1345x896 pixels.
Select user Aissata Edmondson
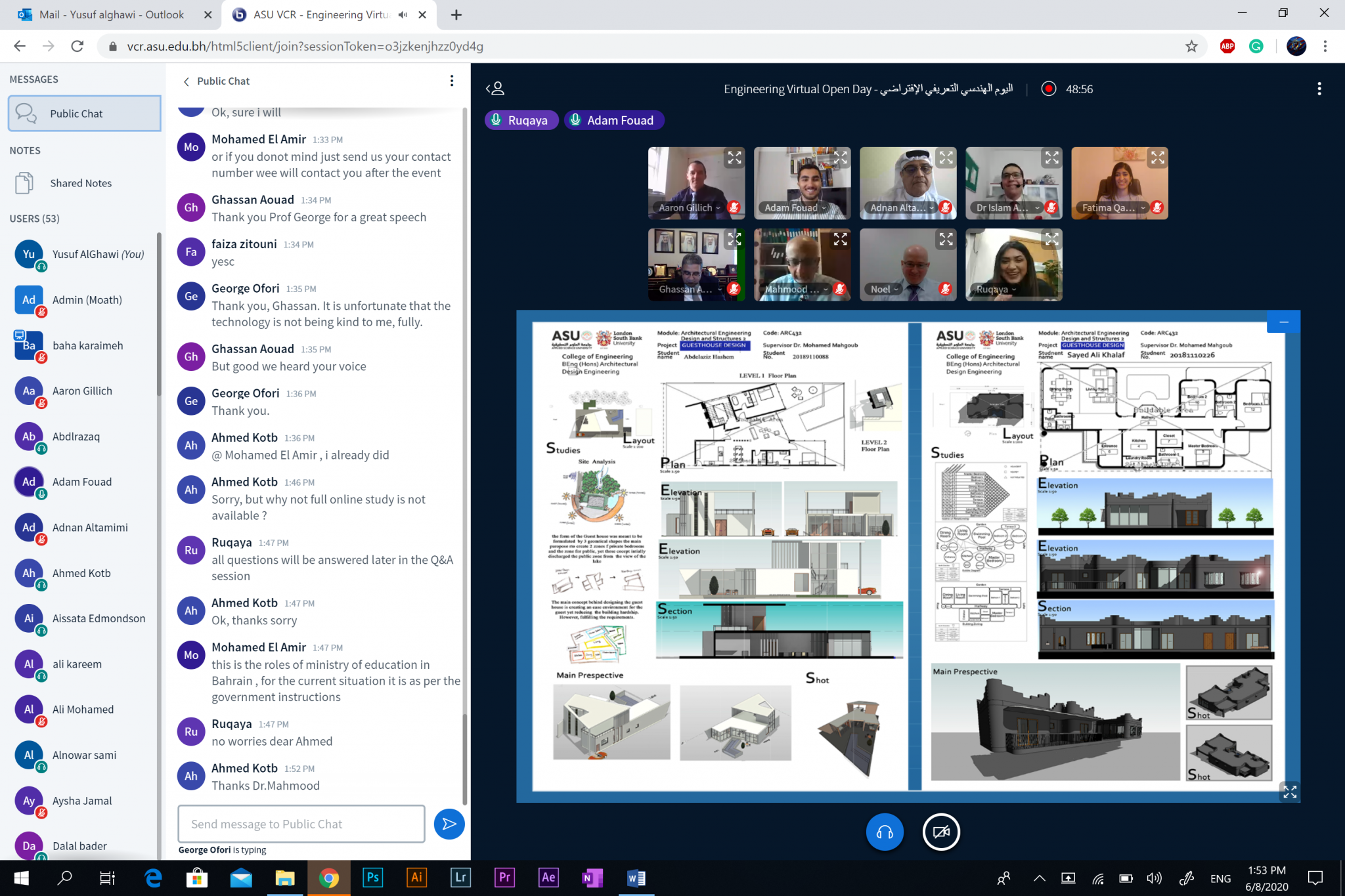82,618
